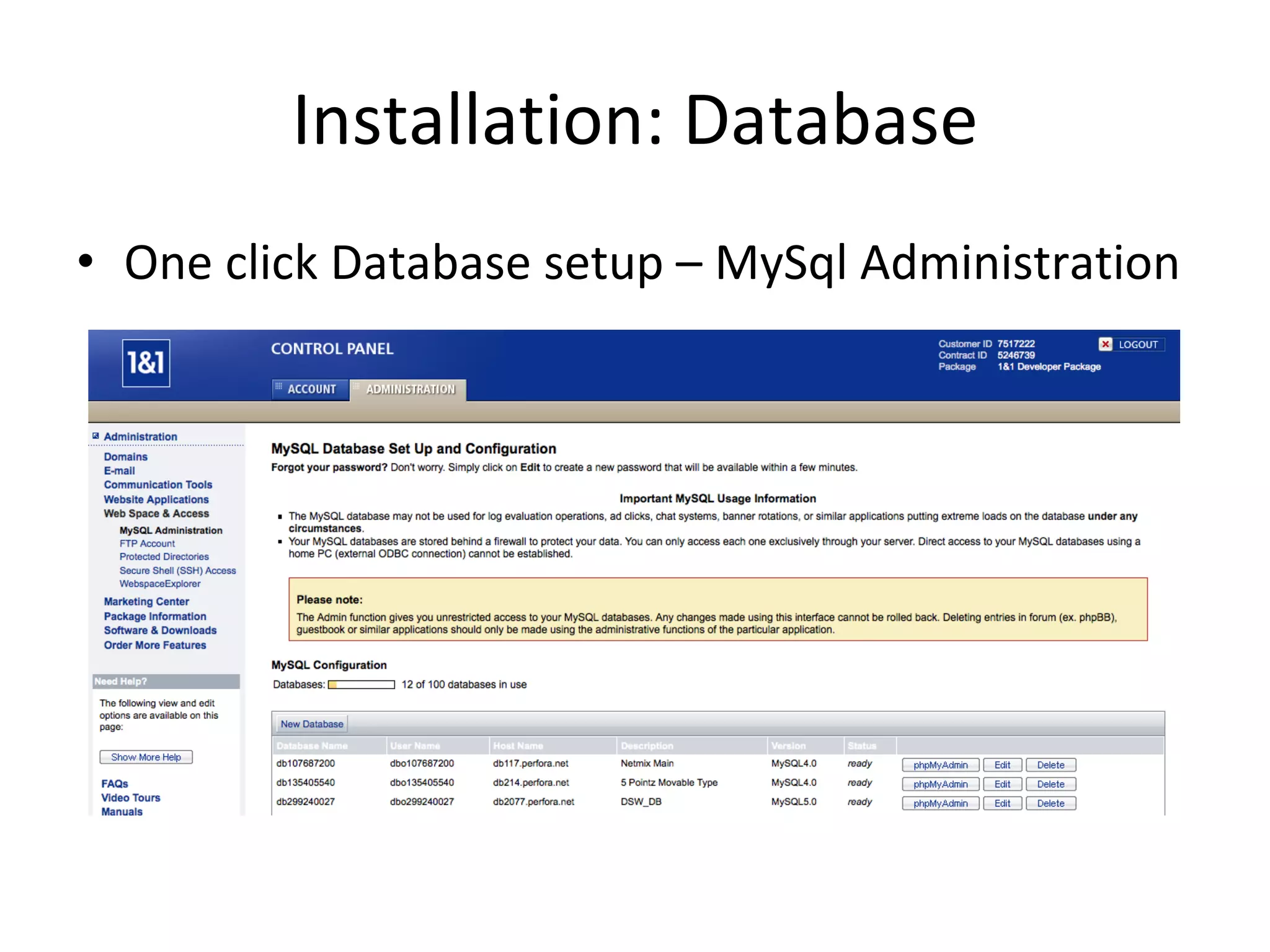
Task: Click the CONTROL PANEL title
Action: coord(332,349)
